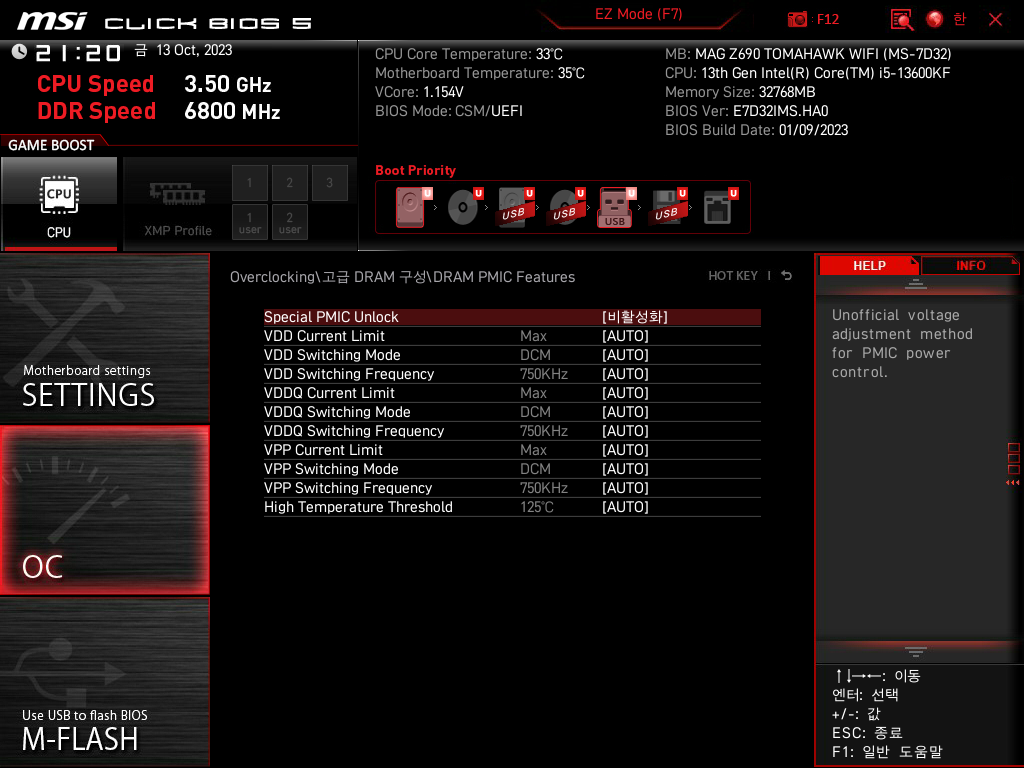Select XMP profile 3 button
1024x768 pixels.
coord(329,183)
